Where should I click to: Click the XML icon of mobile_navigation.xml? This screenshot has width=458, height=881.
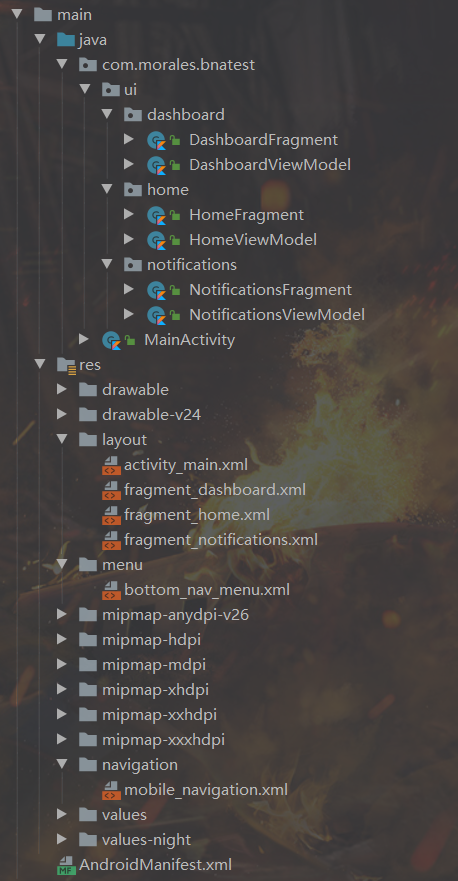point(111,790)
